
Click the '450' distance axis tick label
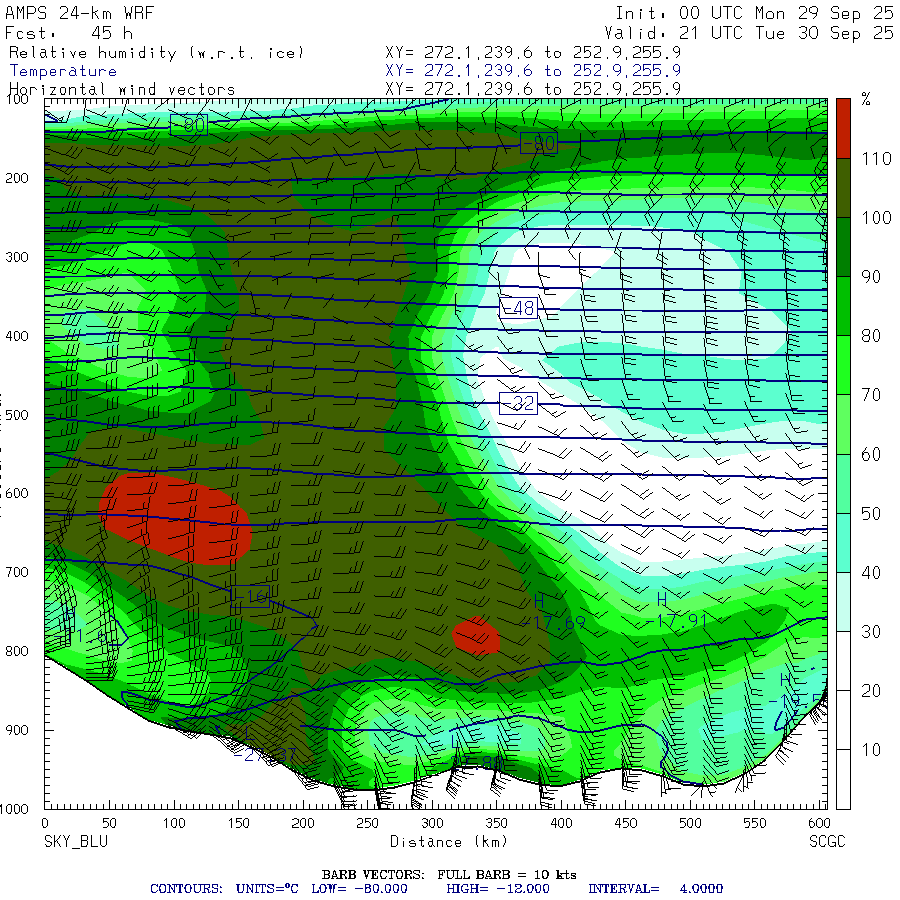point(626,823)
